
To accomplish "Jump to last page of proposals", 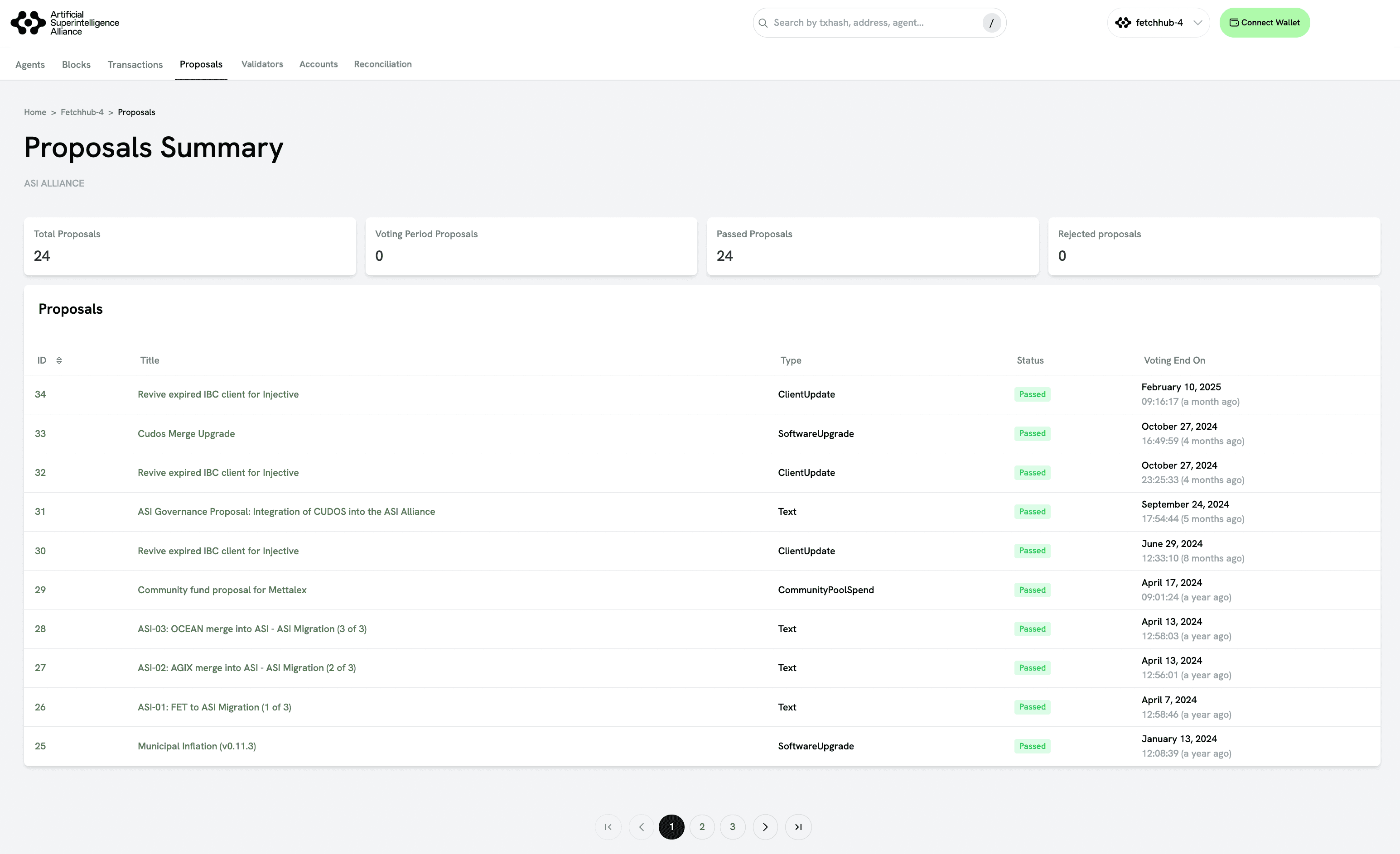I will [798, 827].
